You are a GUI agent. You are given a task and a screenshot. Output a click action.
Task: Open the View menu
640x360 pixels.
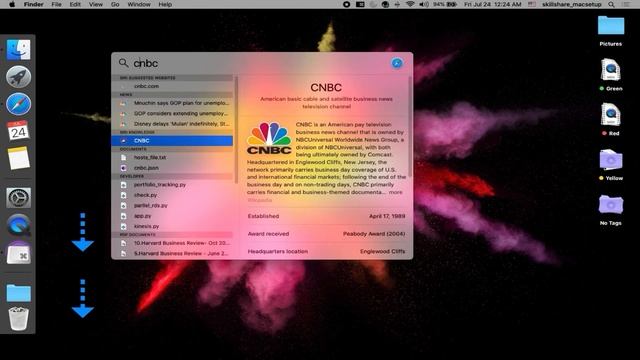(x=96, y=4)
